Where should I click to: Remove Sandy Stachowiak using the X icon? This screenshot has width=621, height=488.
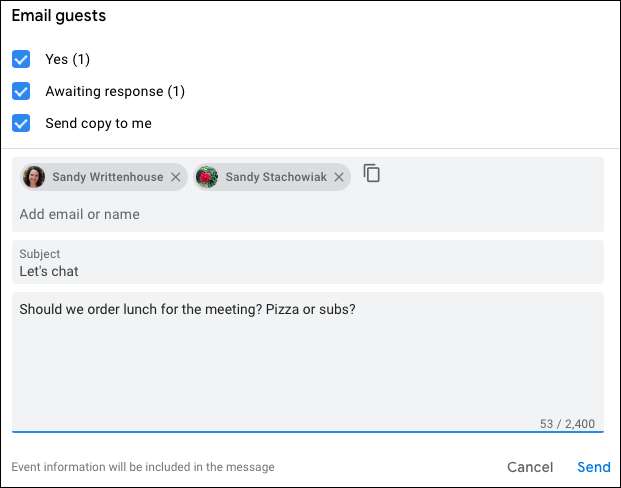[339, 177]
